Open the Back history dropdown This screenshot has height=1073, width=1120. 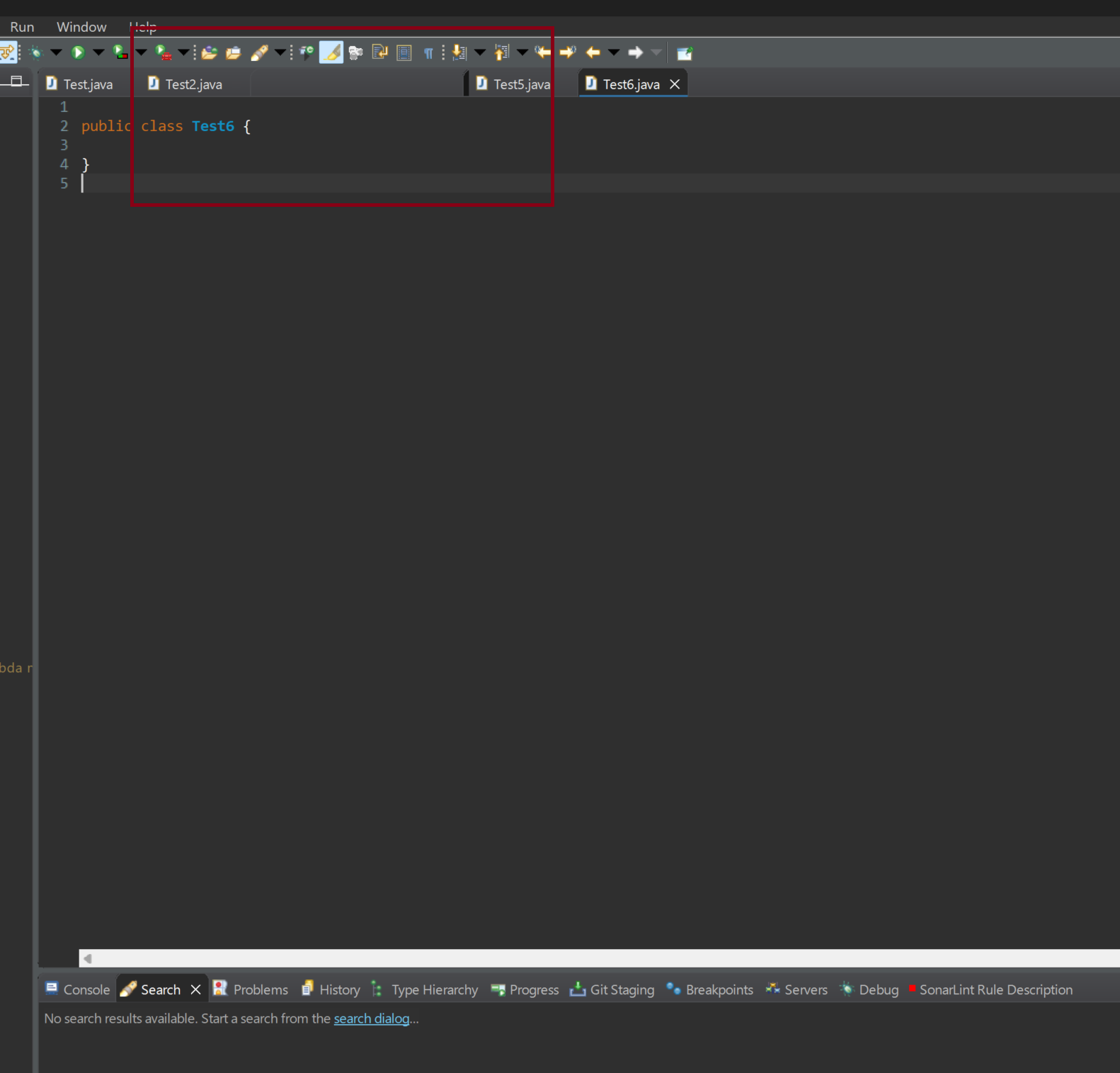614,52
